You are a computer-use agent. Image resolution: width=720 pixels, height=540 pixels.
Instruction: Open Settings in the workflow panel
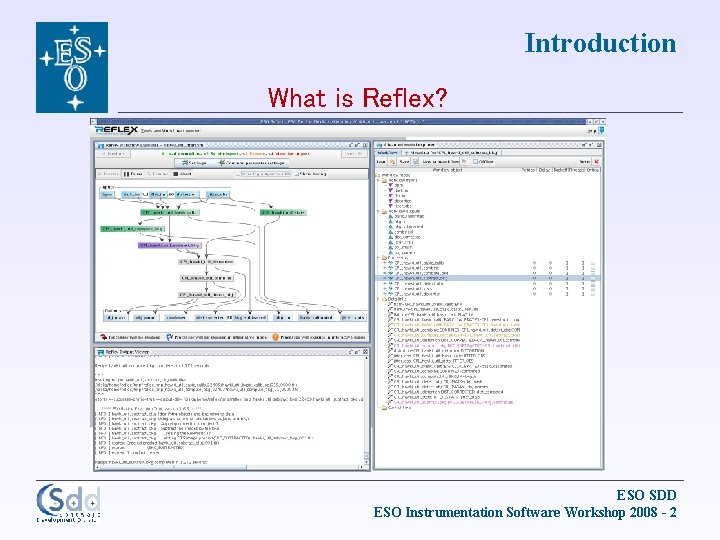(193, 163)
